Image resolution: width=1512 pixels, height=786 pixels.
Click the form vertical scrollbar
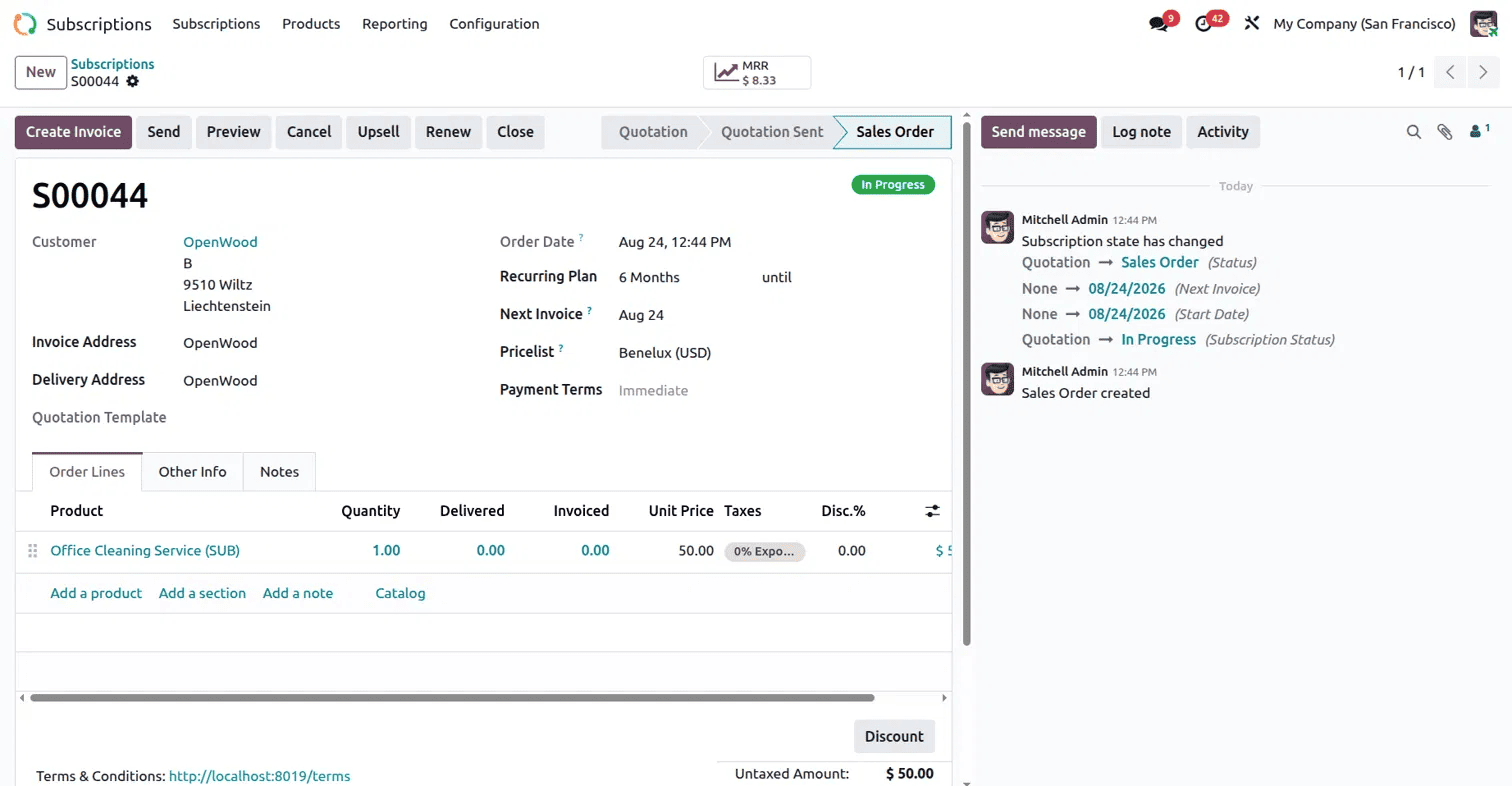(x=966, y=385)
